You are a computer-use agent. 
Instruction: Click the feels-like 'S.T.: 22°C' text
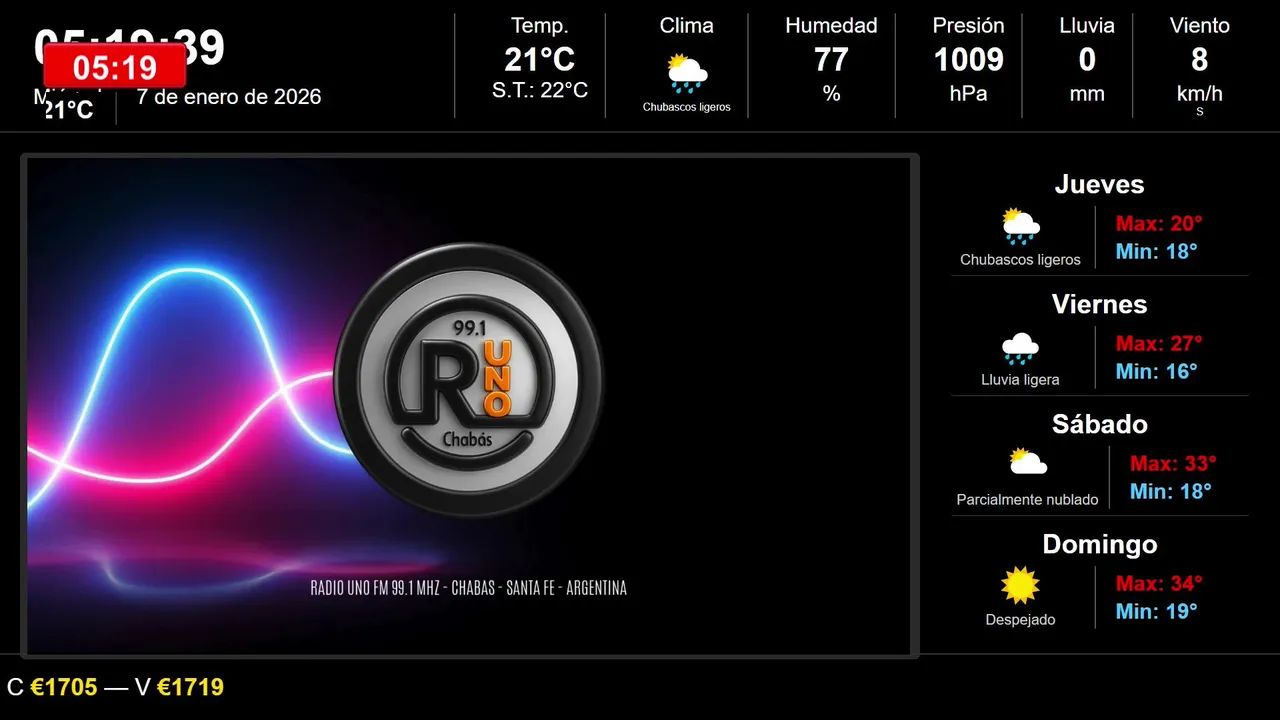[x=540, y=91]
